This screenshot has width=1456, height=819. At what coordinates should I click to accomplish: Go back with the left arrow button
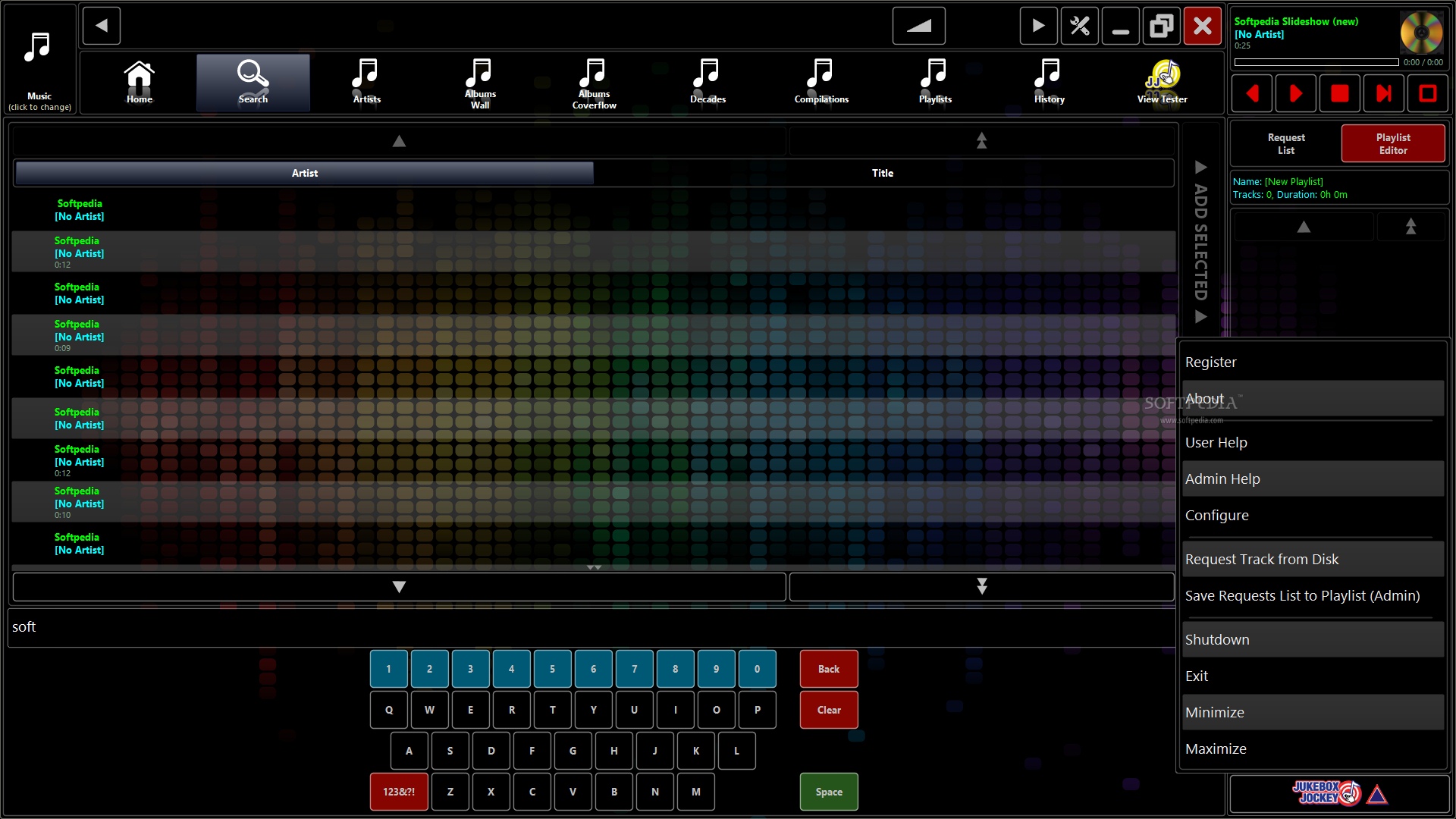pyautogui.click(x=102, y=26)
